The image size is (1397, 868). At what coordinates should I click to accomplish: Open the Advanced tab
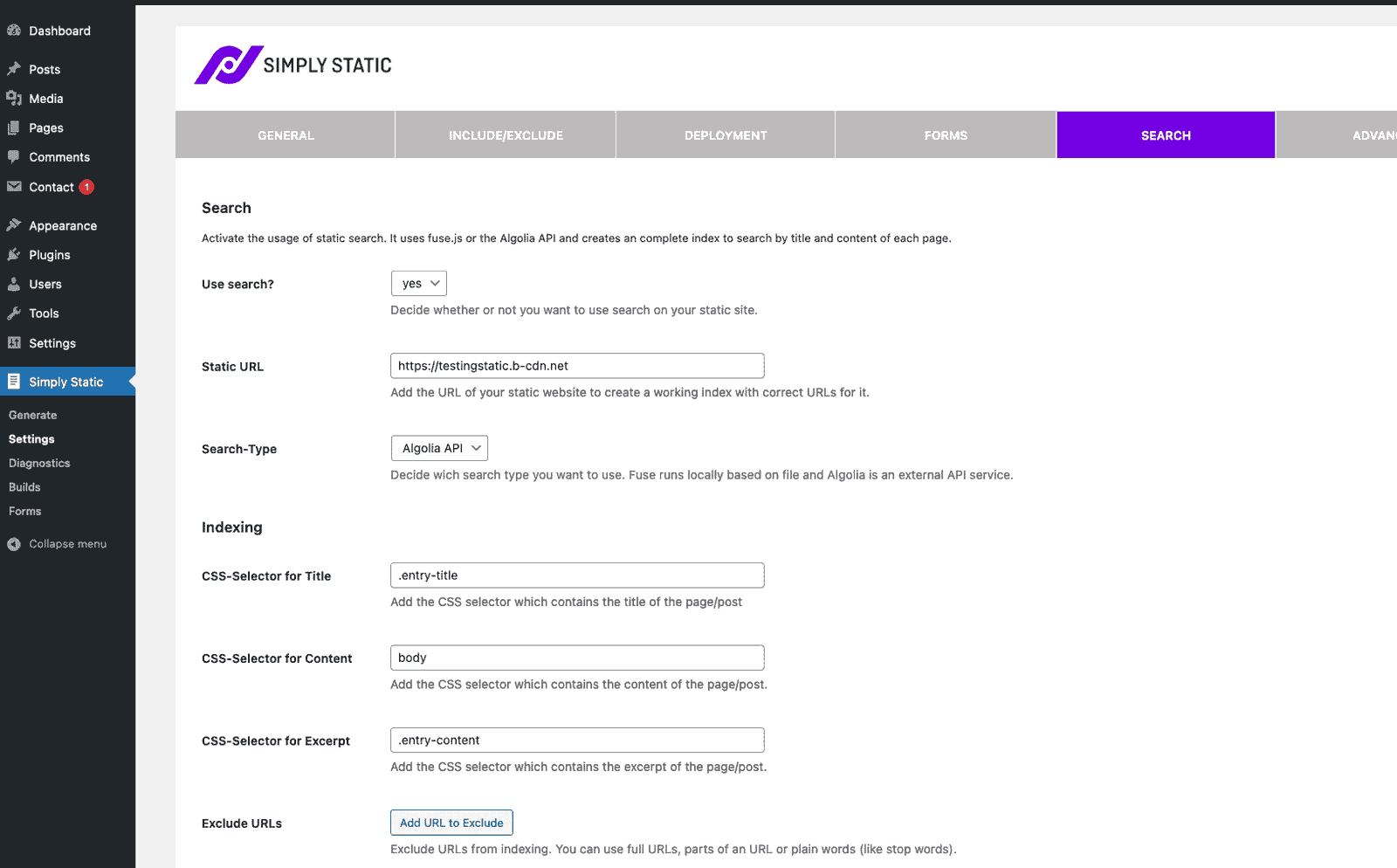(x=1337, y=135)
